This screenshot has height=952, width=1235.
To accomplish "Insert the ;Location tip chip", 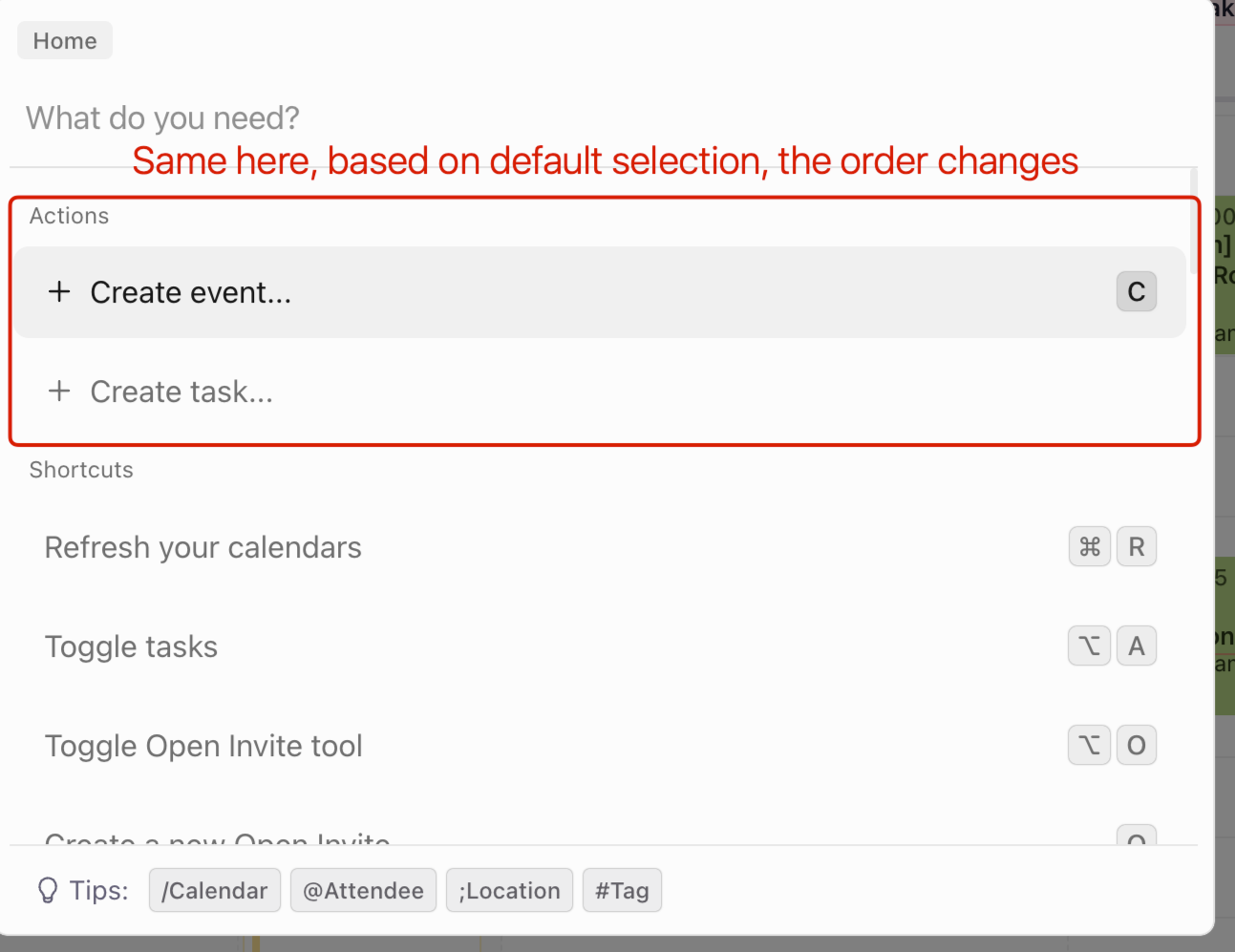I will click(509, 891).
